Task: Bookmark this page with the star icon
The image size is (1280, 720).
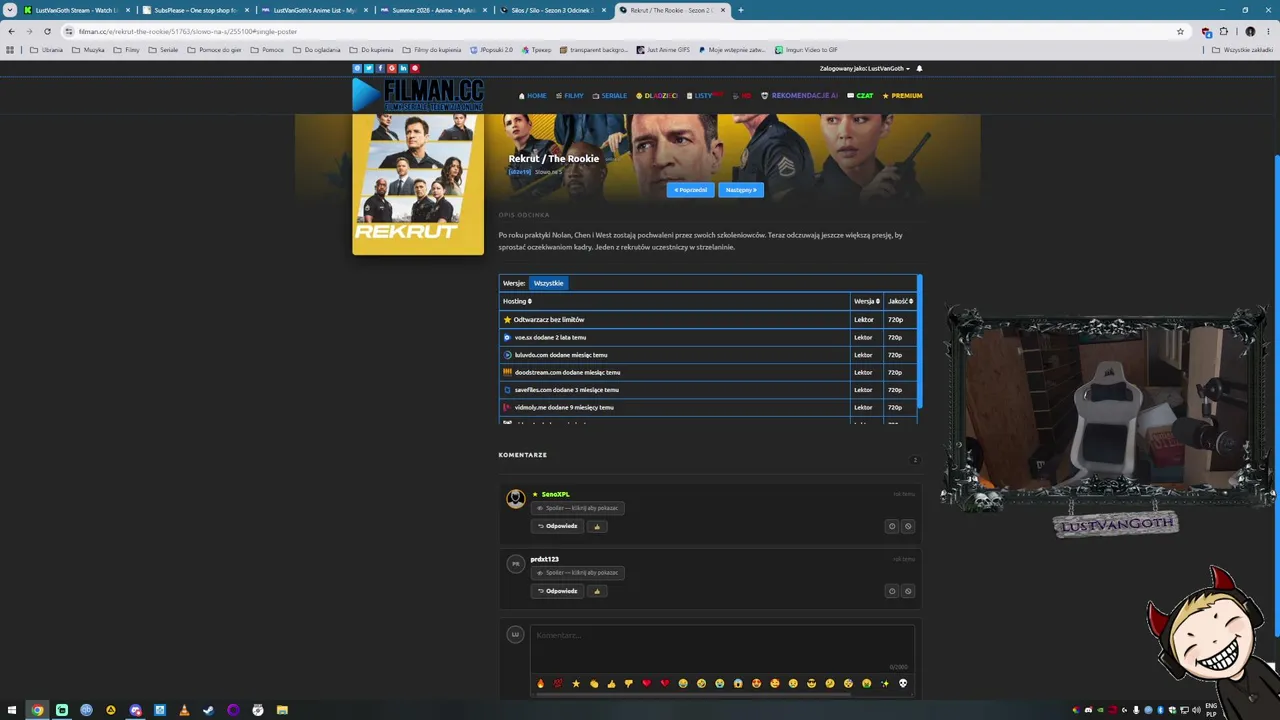Action: pyautogui.click(x=1180, y=31)
